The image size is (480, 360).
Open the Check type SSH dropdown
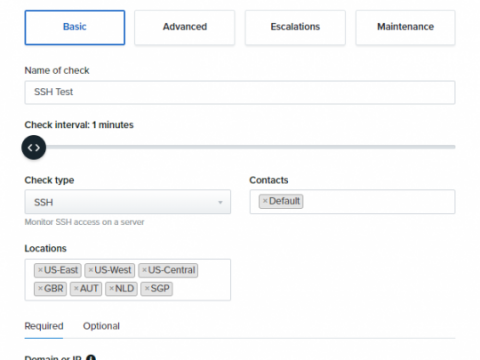coord(128,202)
